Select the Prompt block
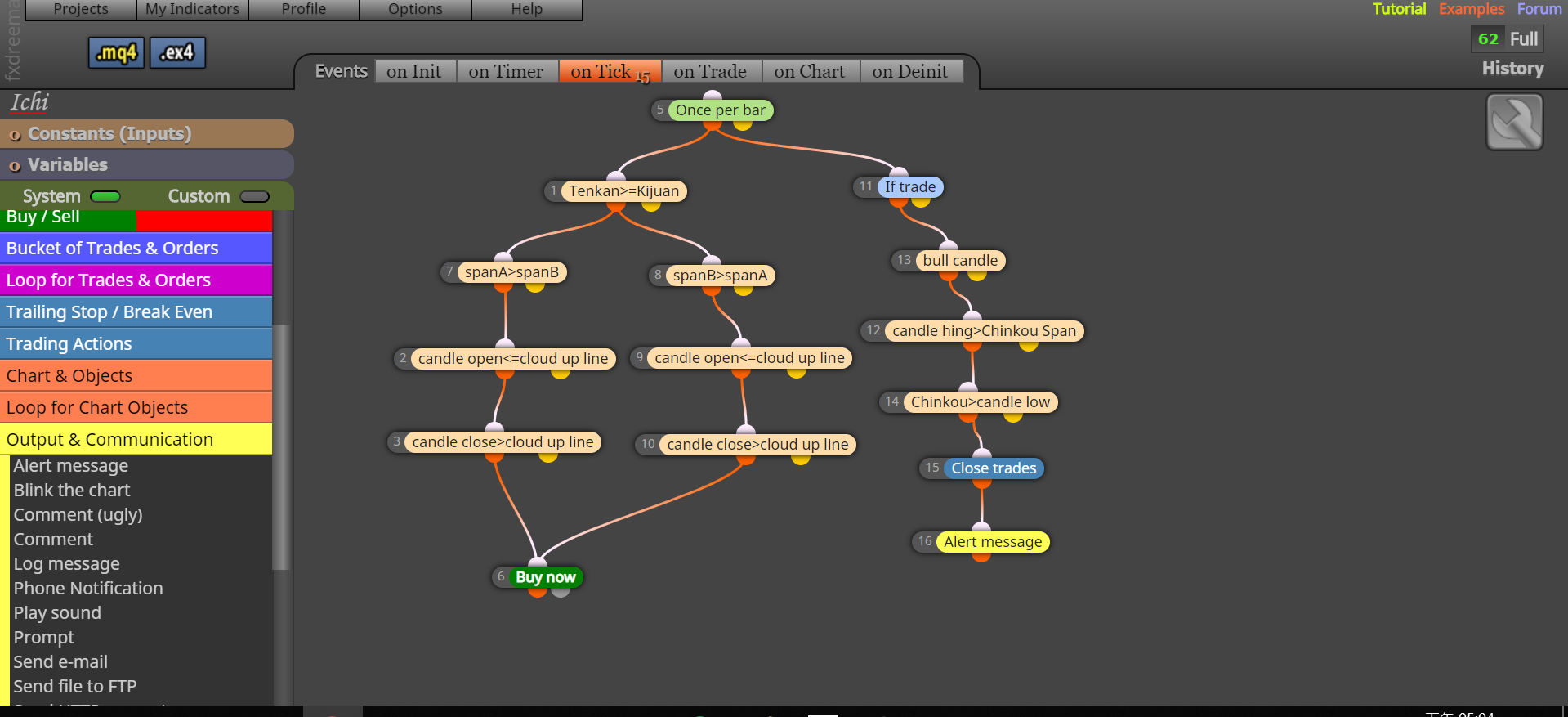Screen dimensions: 1568x717 [x=43, y=638]
